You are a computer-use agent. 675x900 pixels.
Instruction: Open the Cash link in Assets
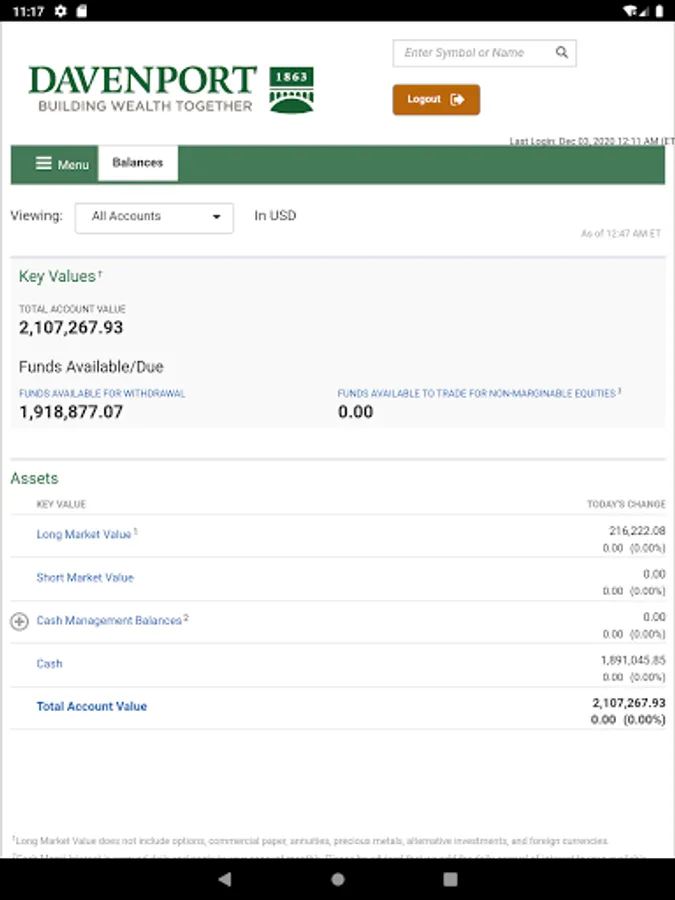click(49, 664)
